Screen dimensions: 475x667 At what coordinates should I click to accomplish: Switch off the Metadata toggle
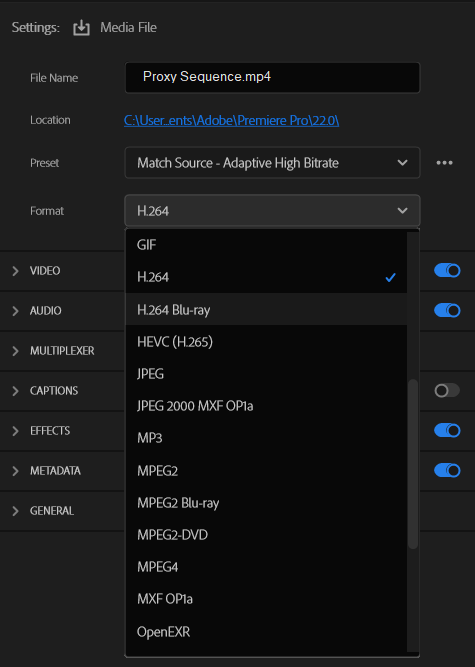click(447, 470)
